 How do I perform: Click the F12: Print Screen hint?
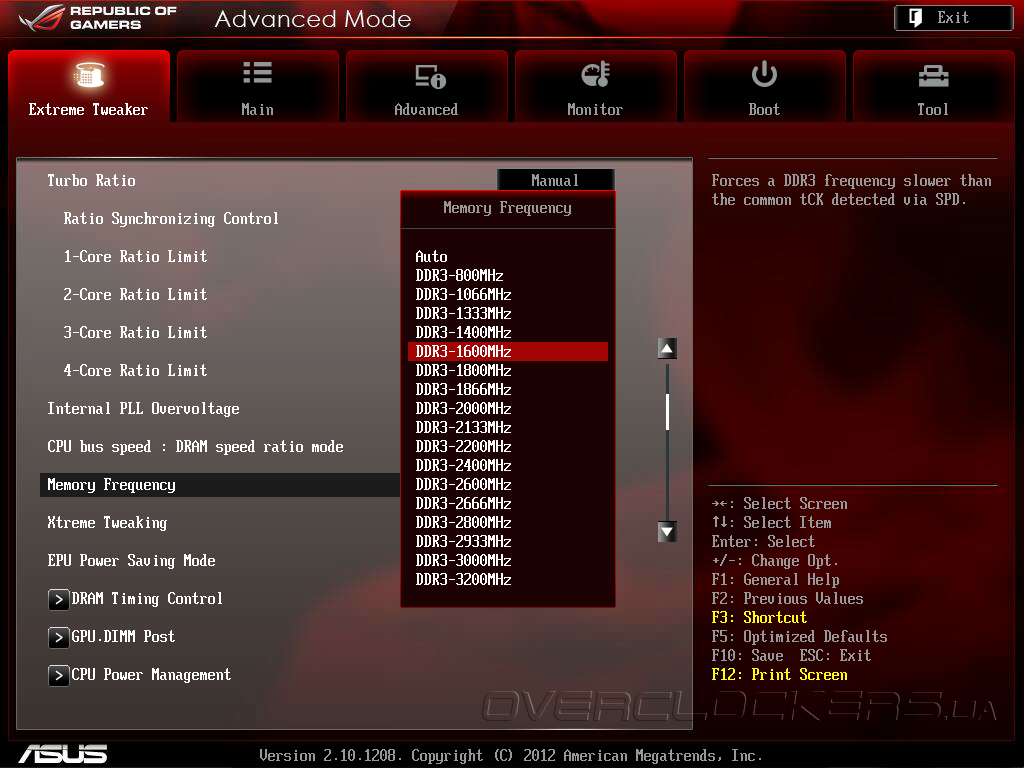click(x=780, y=675)
